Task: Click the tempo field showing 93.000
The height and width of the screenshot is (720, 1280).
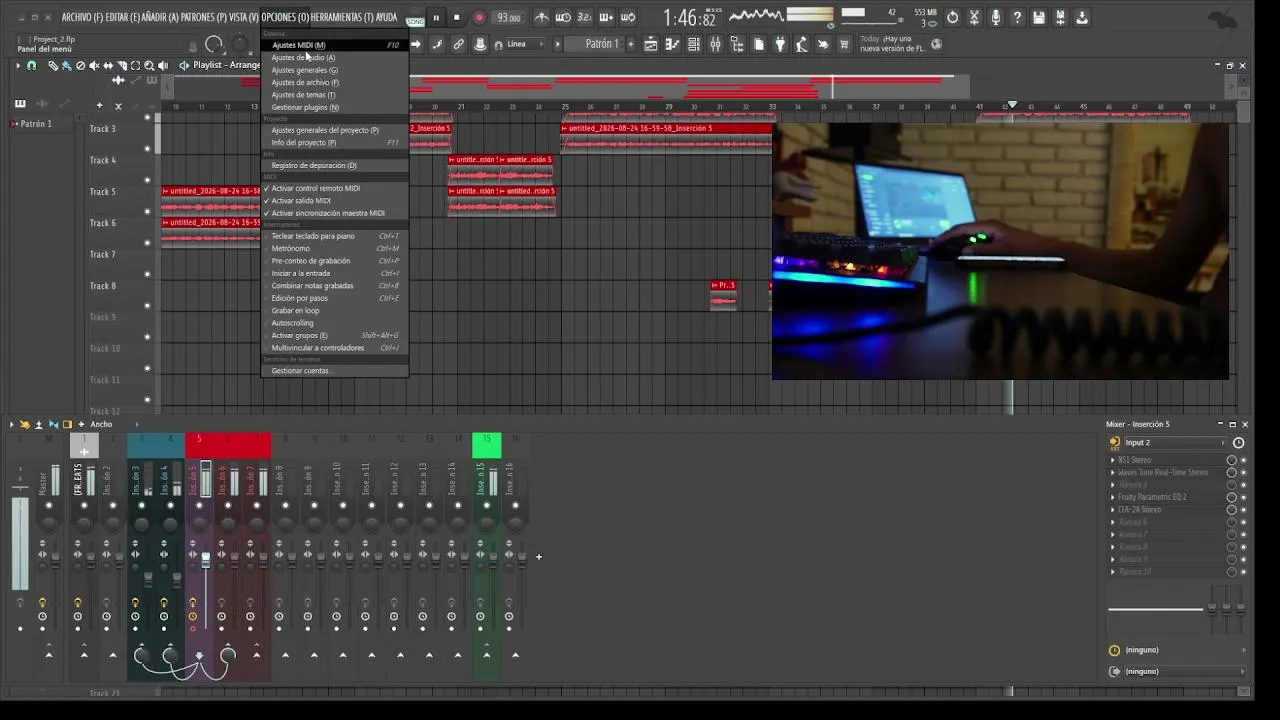Action: (x=509, y=17)
